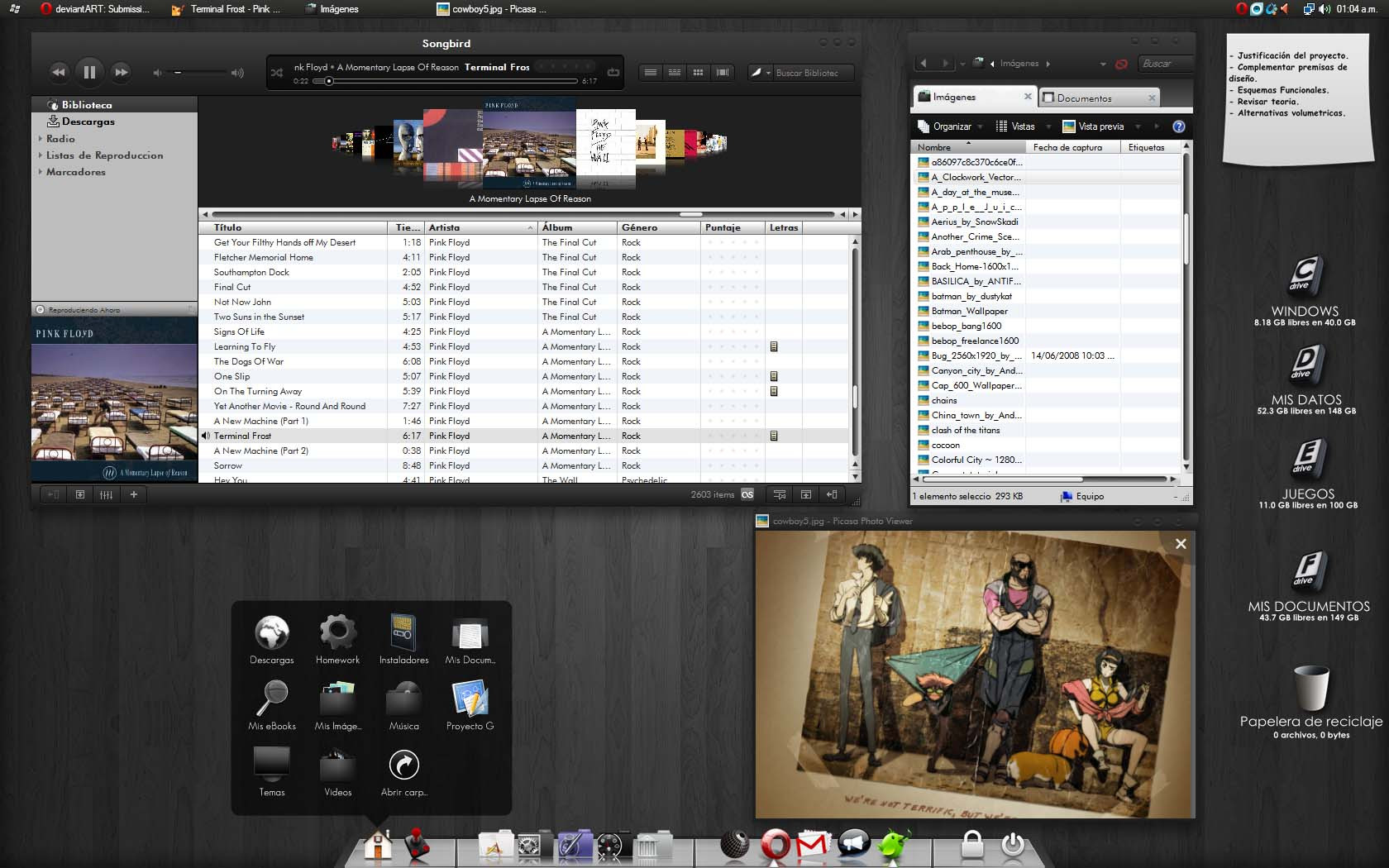The height and width of the screenshot is (868, 1389).
Task: Select the track Sorrow
Action: (x=524, y=465)
